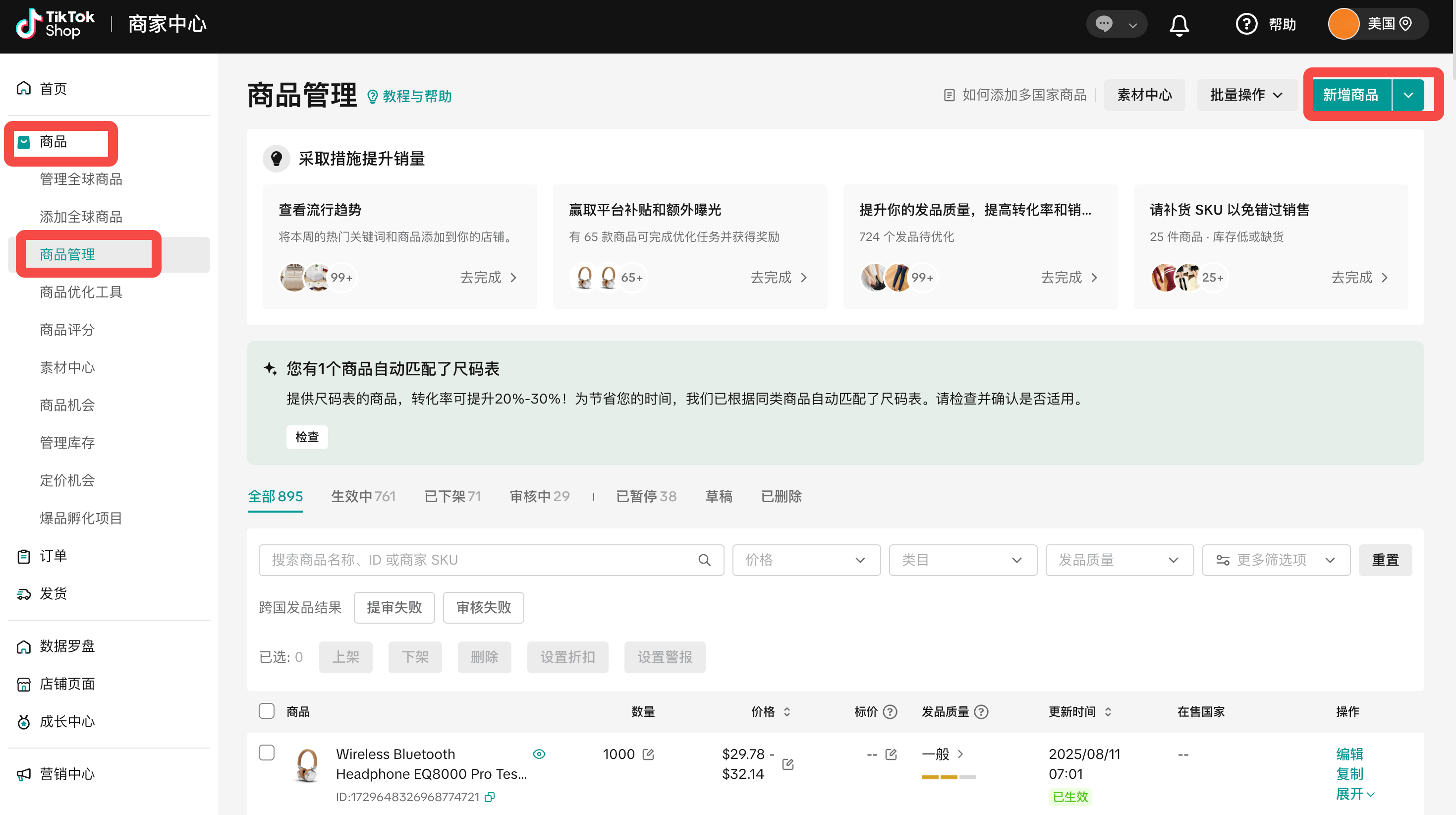Open the 教程与帮助 link
Viewport: 1456px width, 815px height.
[417, 96]
